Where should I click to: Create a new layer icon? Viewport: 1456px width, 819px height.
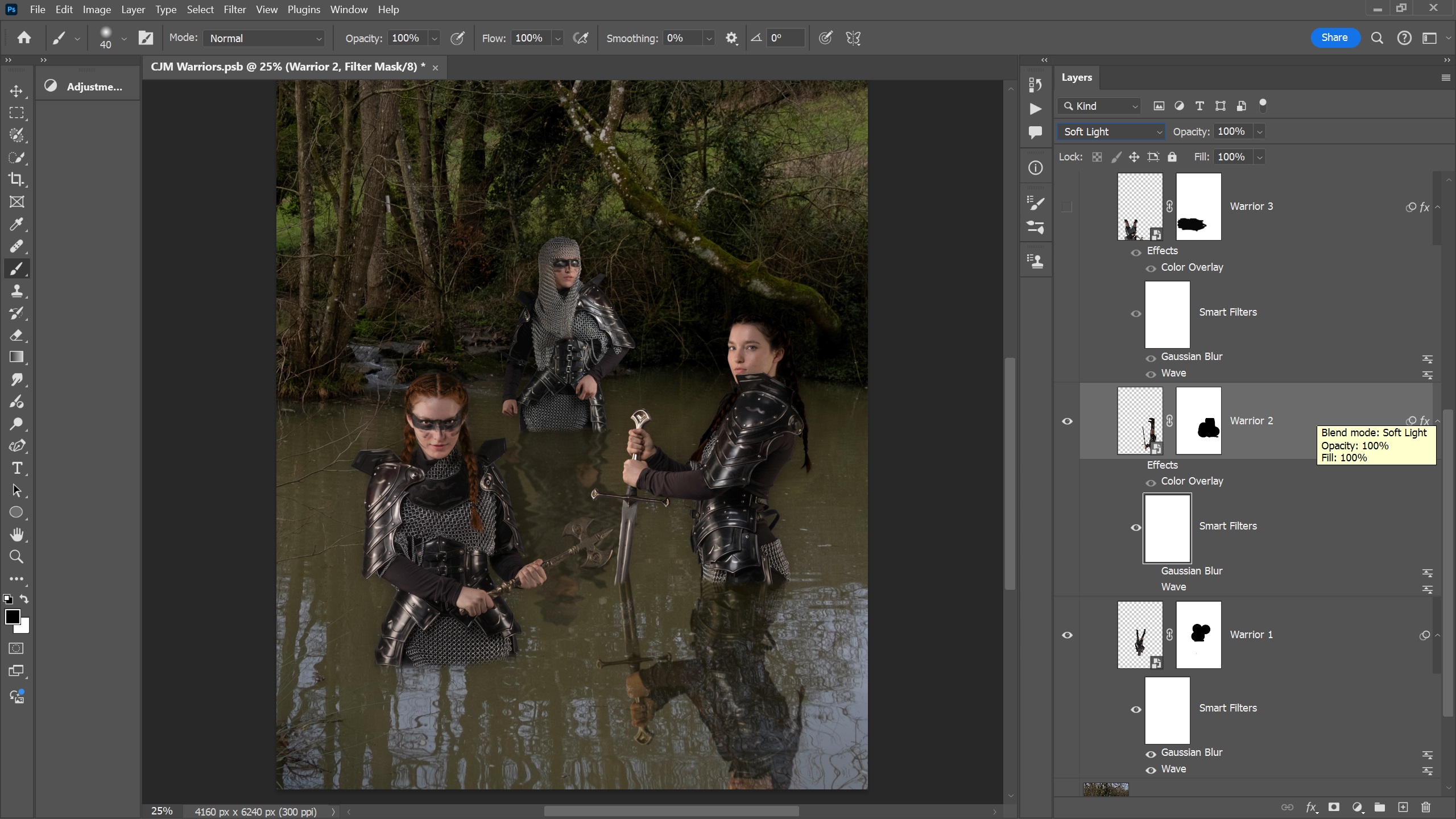[x=1403, y=807]
